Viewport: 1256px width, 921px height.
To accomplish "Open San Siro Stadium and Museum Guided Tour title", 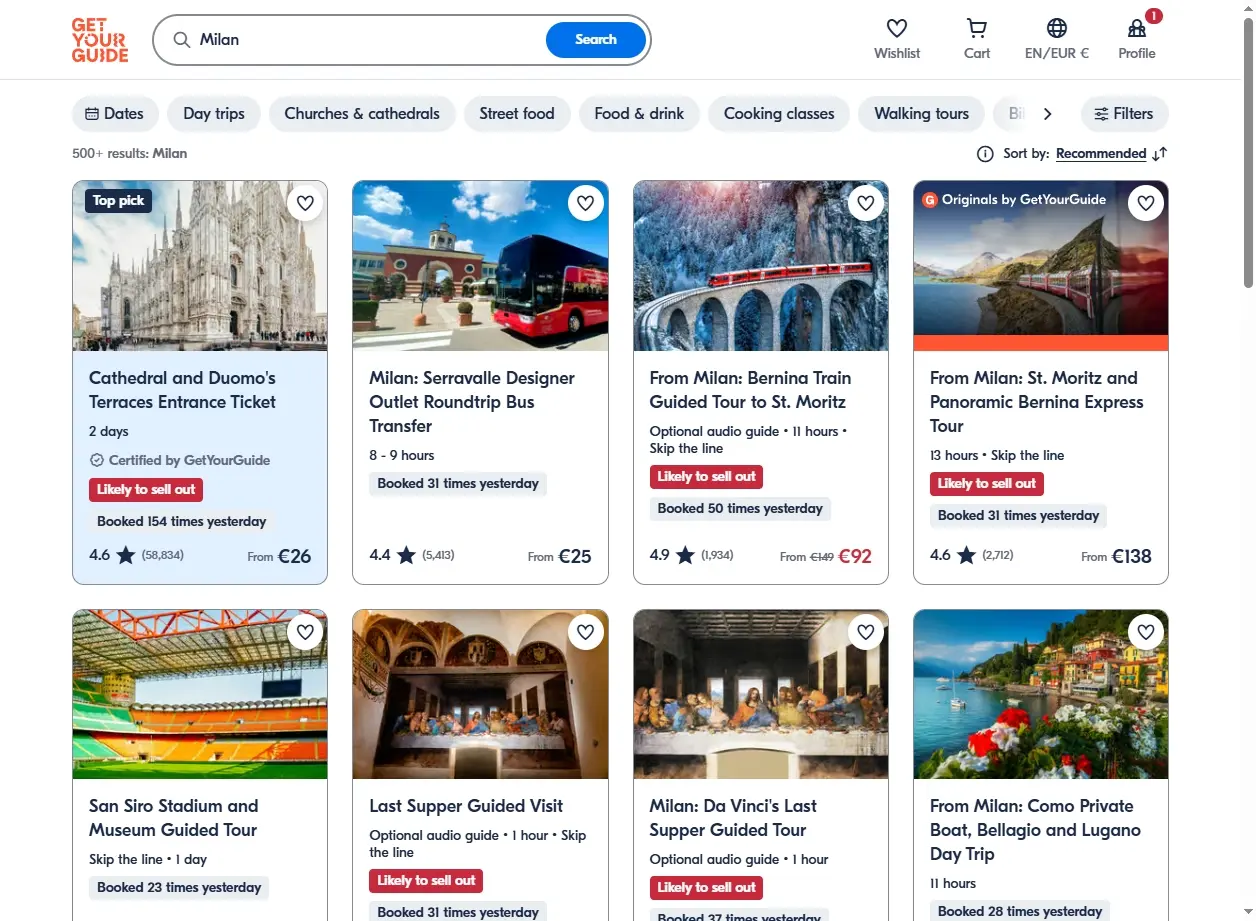I will point(174,818).
